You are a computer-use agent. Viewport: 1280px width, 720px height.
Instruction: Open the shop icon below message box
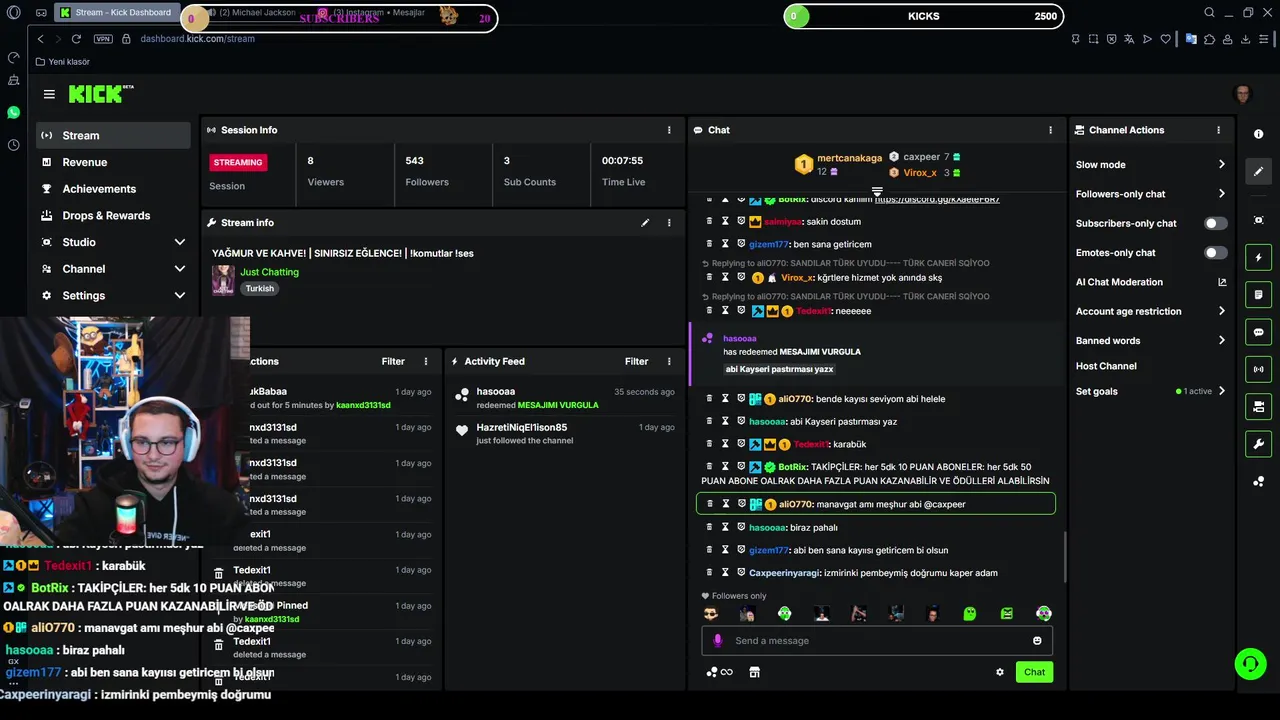tap(755, 672)
